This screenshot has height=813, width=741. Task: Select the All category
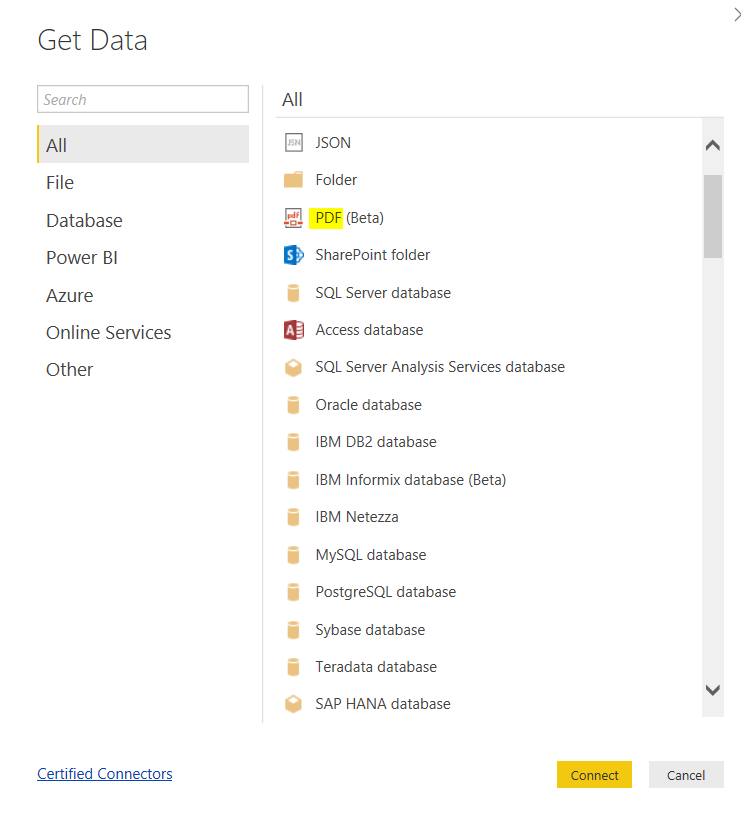[143, 144]
